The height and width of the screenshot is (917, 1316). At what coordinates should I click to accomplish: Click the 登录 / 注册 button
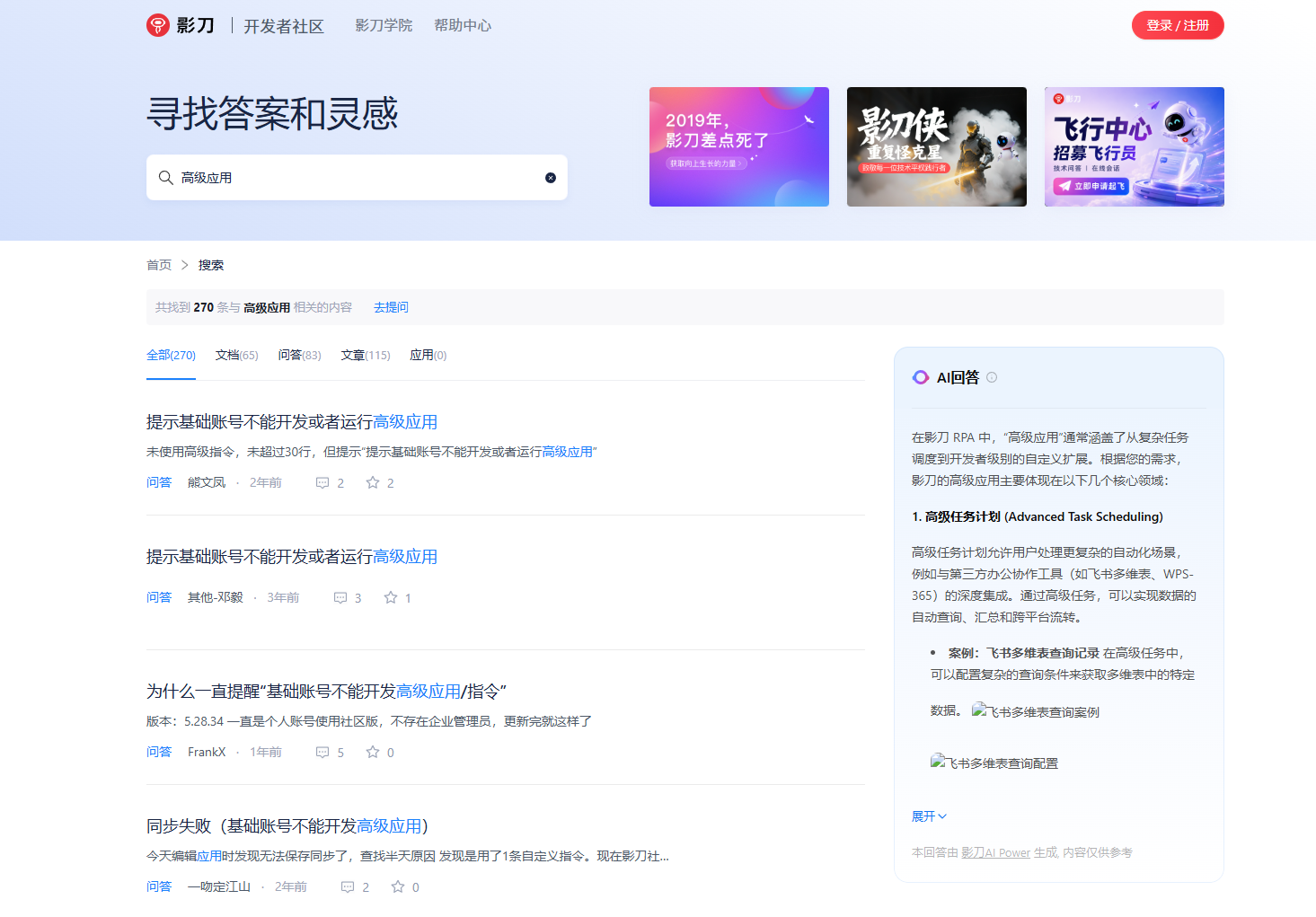click(1178, 25)
